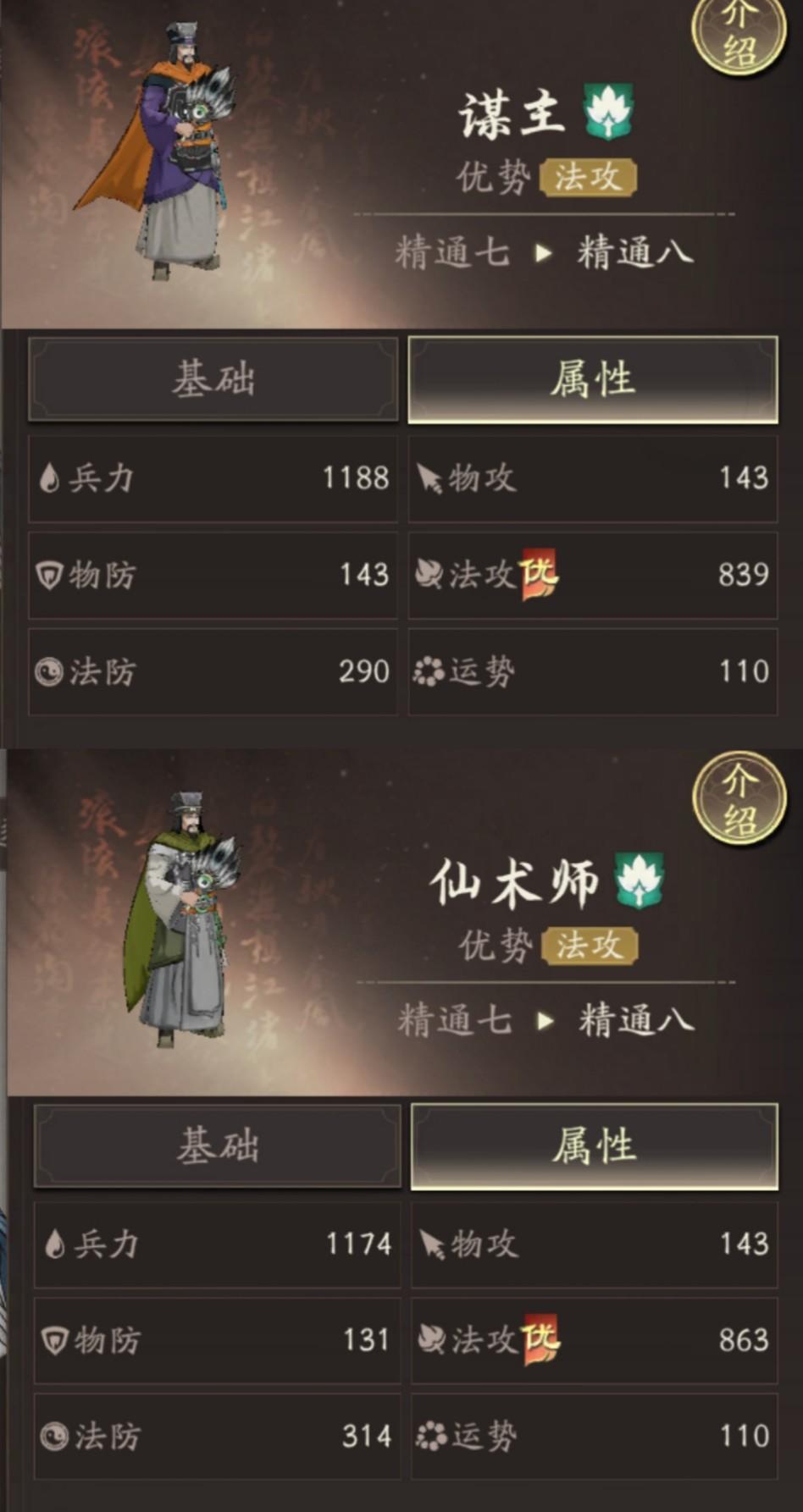Open 介绍 button on 仙术师 card
The image size is (803, 1512).
[740, 800]
